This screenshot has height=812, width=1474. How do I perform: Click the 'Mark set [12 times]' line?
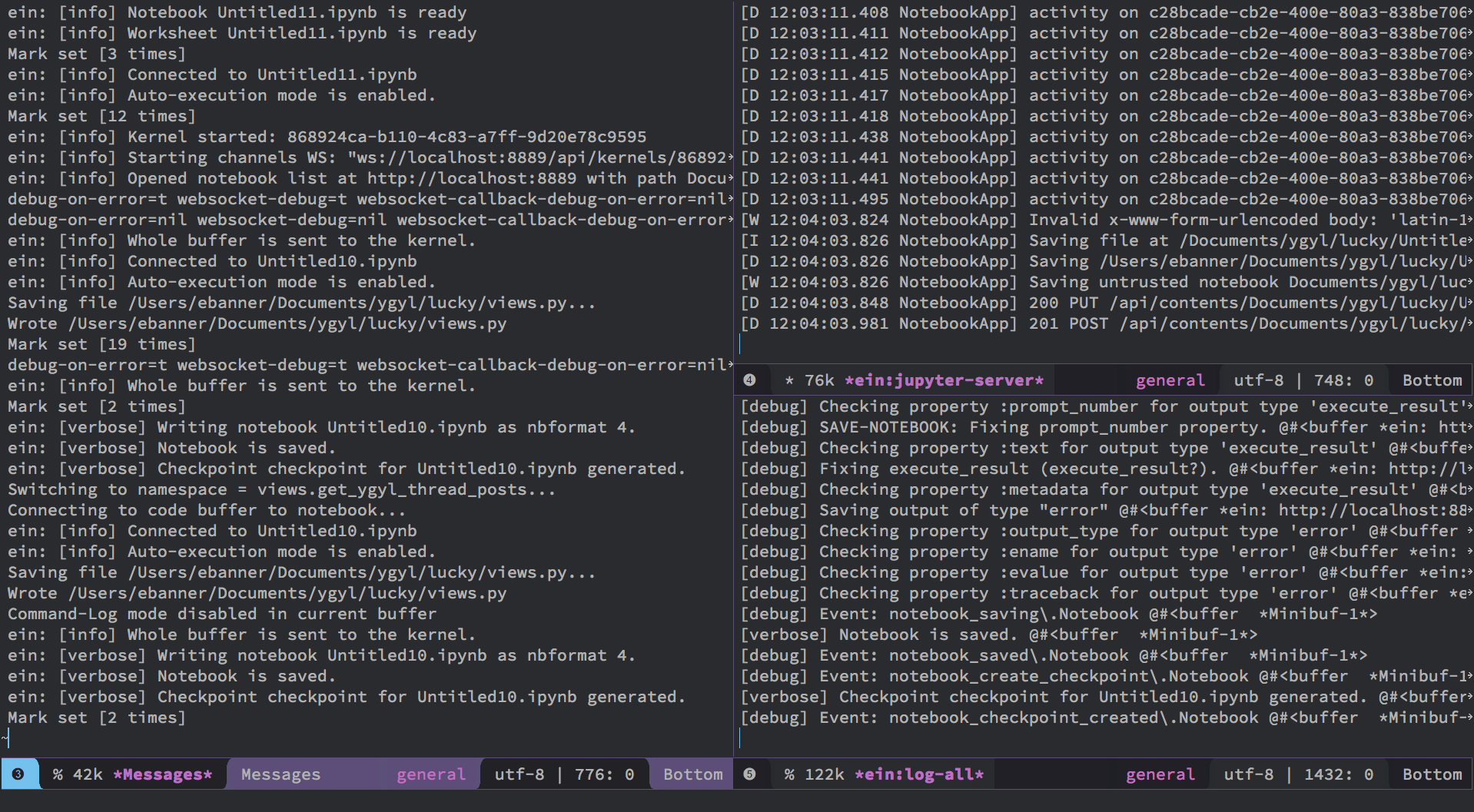point(101,116)
